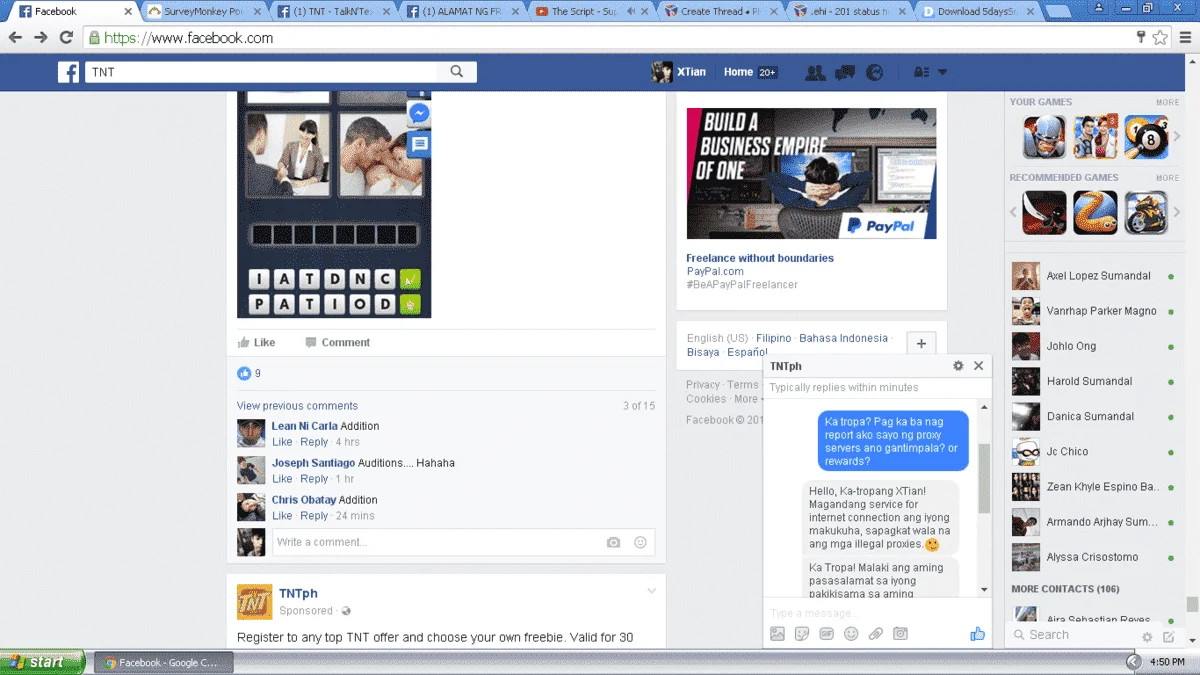Viewport: 1200px width, 675px height.
Task: Add a photo in the TNTph chat
Action: [777, 634]
